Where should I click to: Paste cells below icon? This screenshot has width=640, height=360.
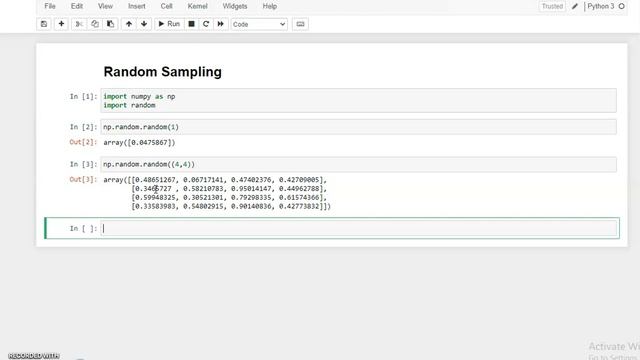[110, 24]
